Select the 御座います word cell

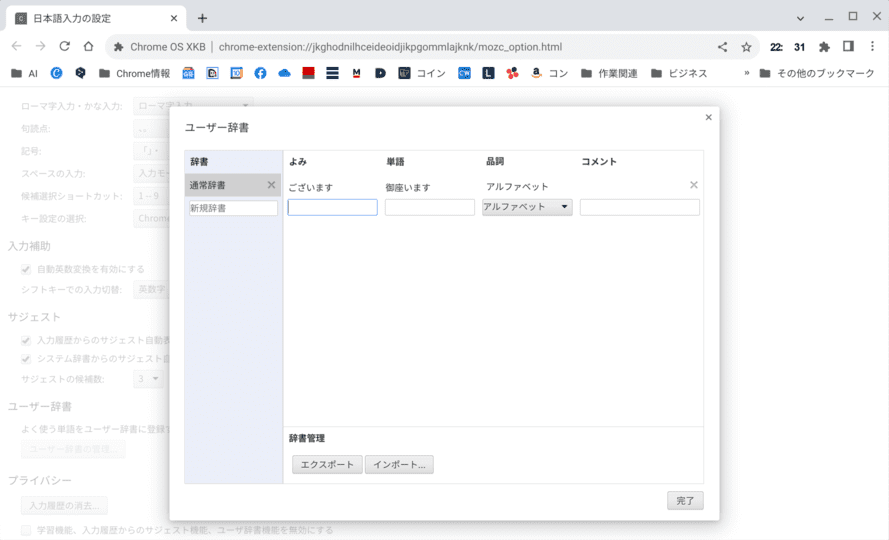pos(408,187)
